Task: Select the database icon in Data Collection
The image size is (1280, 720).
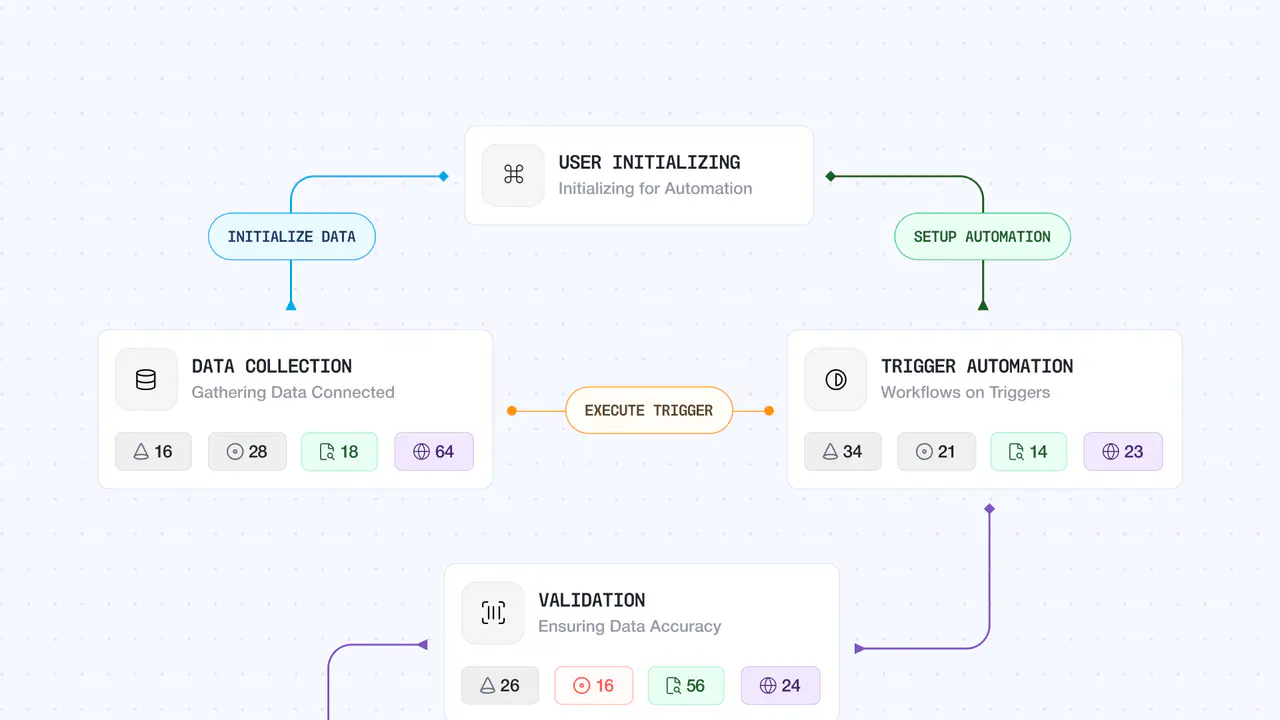Action: [x=146, y=379]
